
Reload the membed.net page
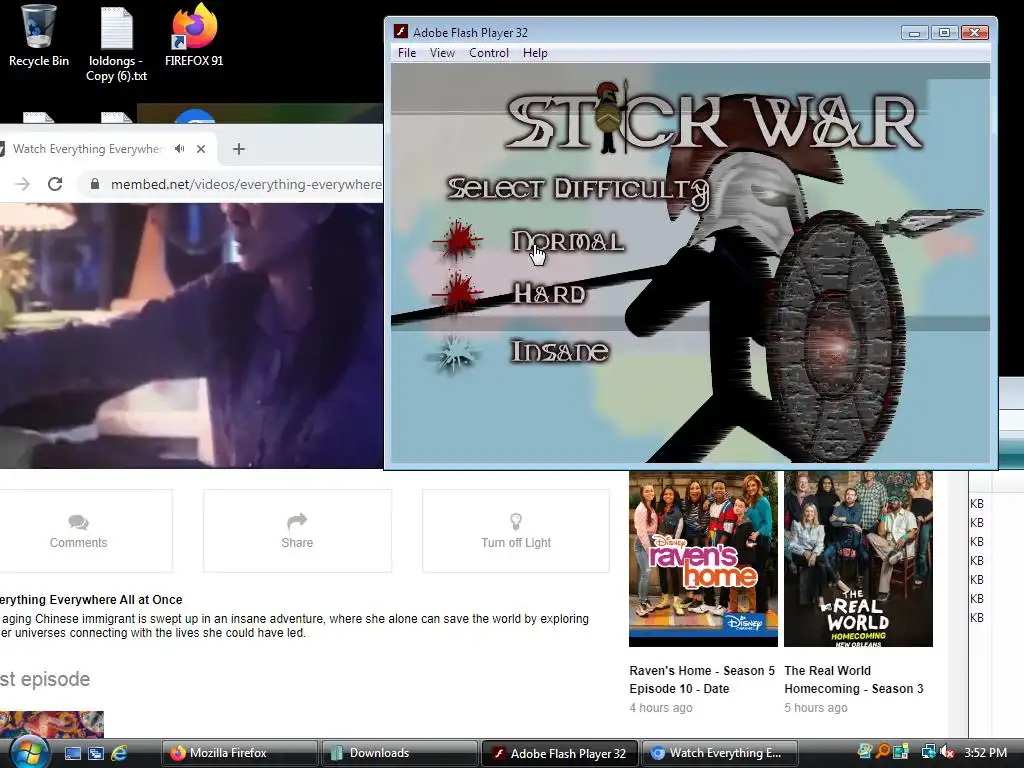[x=55, y=184]
